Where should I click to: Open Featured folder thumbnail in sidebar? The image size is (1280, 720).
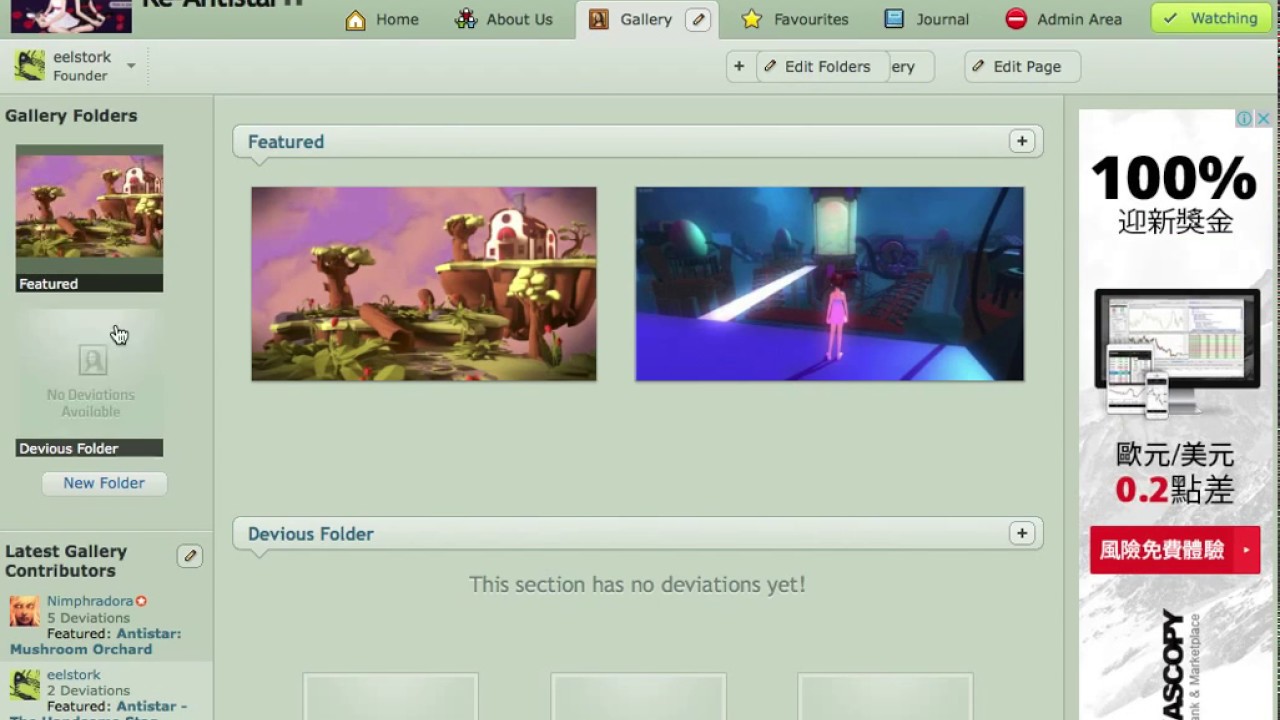tap(89, 218)
